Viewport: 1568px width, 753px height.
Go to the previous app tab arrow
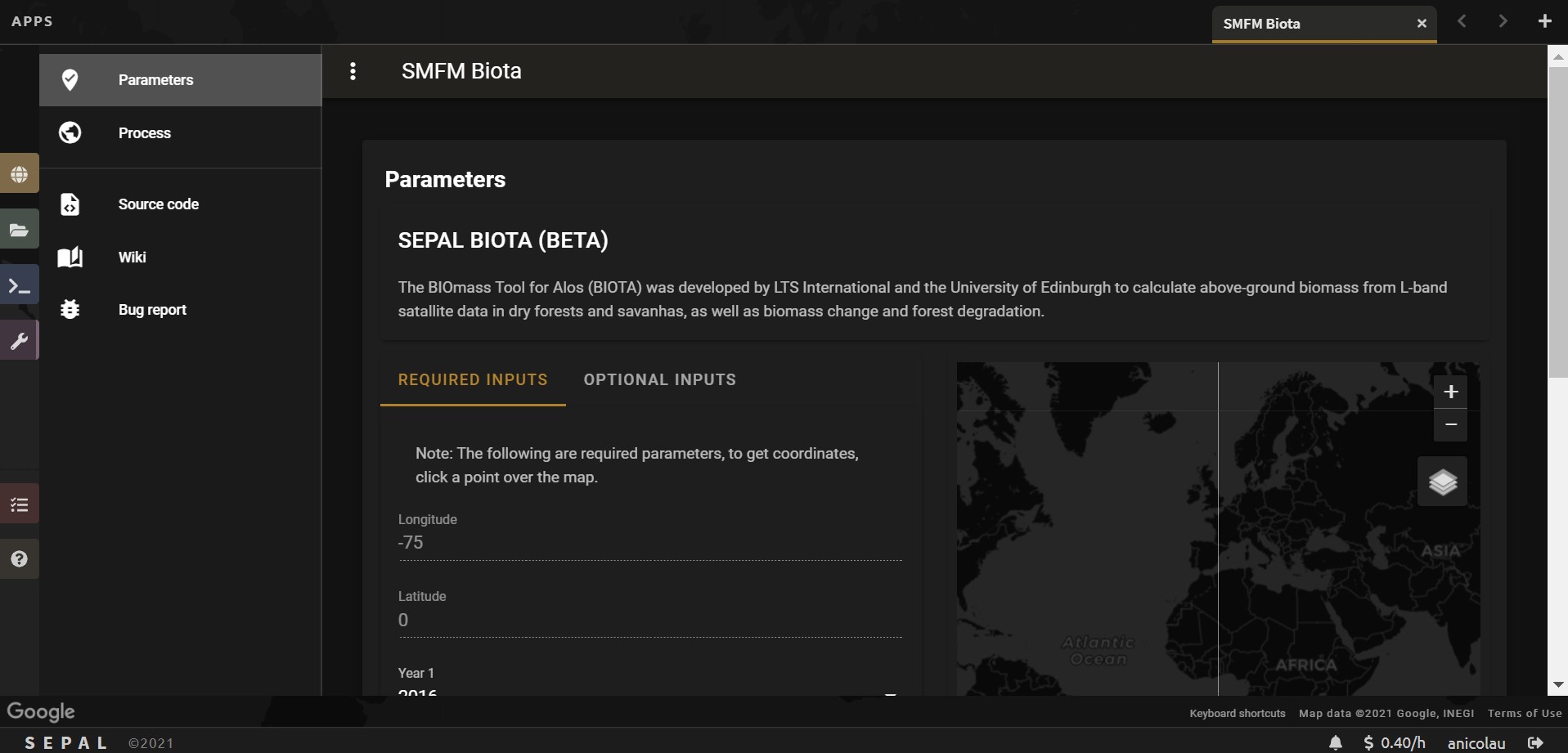(1462, 21)
